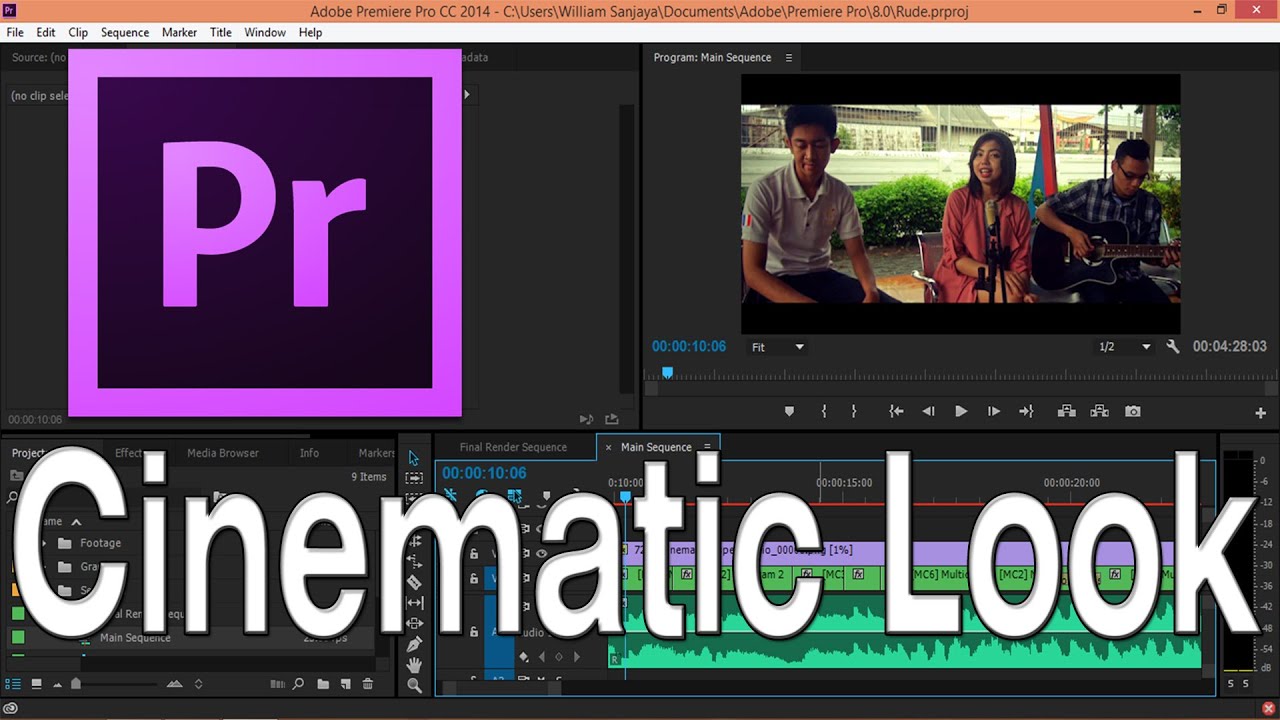Click Automate to Sequence icon
This screenshot has width=1280, height=720.
click(278, 684)
